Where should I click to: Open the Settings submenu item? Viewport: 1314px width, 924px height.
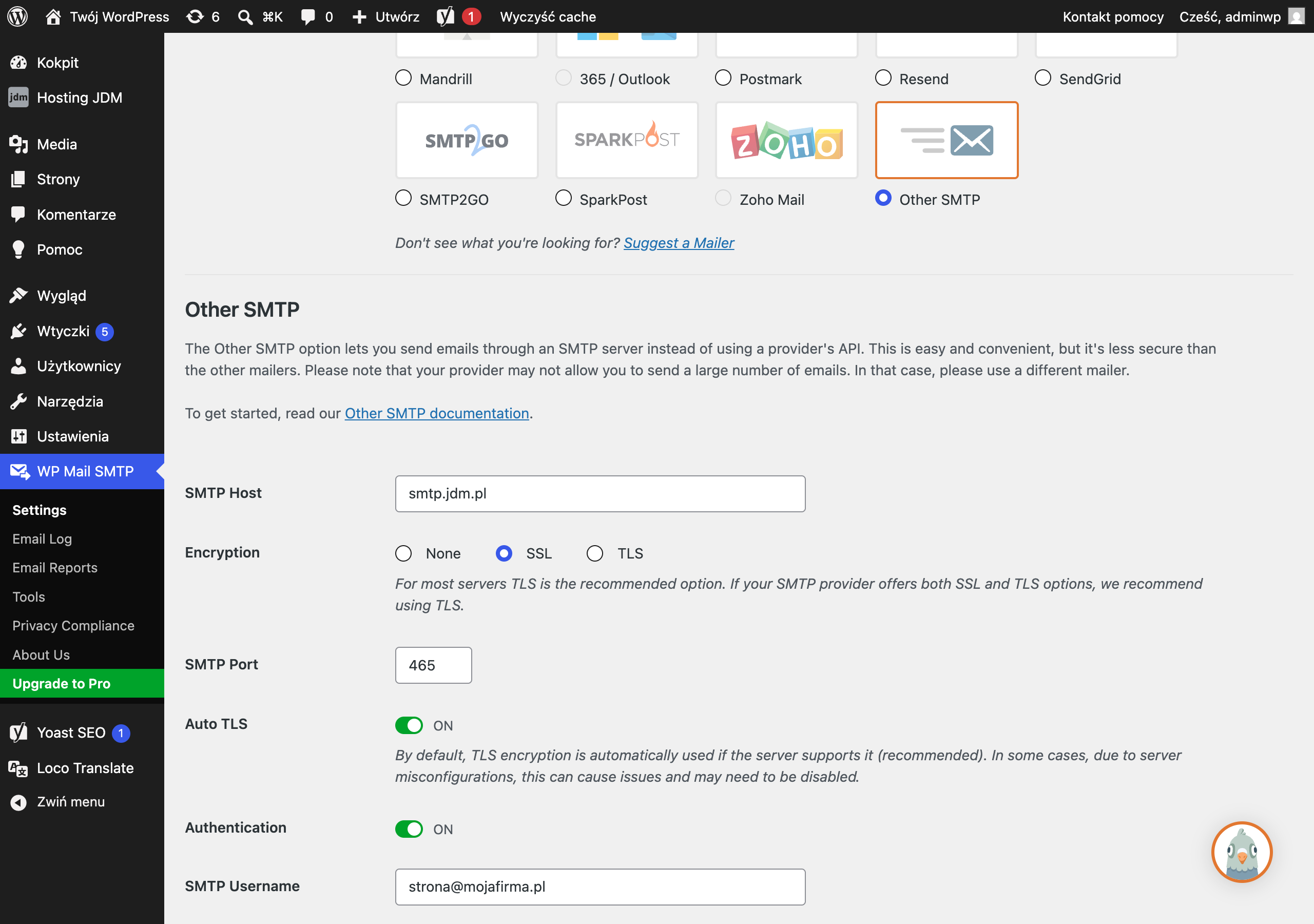(40, 510)
